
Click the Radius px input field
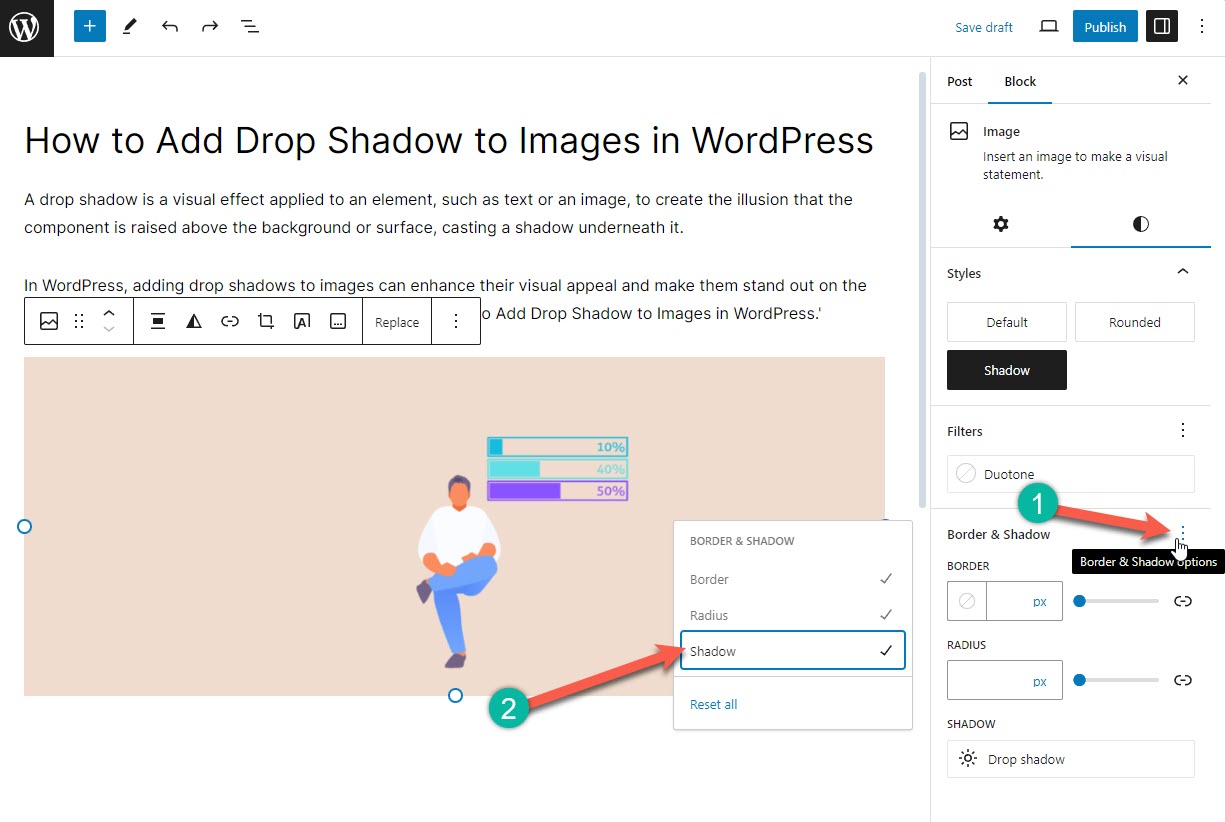1004,680
